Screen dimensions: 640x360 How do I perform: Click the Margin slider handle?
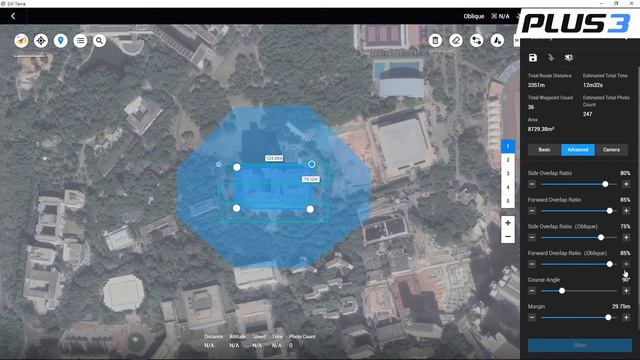(x=608, y=317)
